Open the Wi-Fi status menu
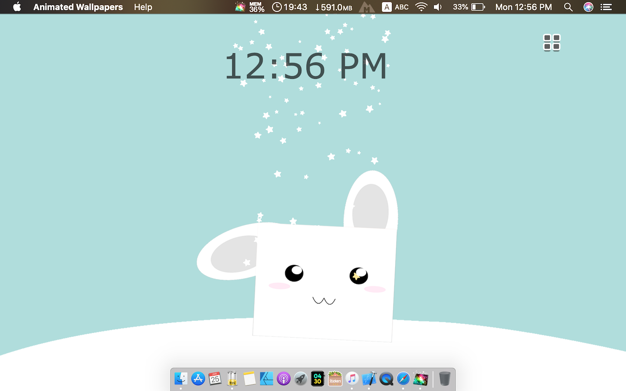The width and height of the screenshot is (626, 391). [x=421, y=7]
